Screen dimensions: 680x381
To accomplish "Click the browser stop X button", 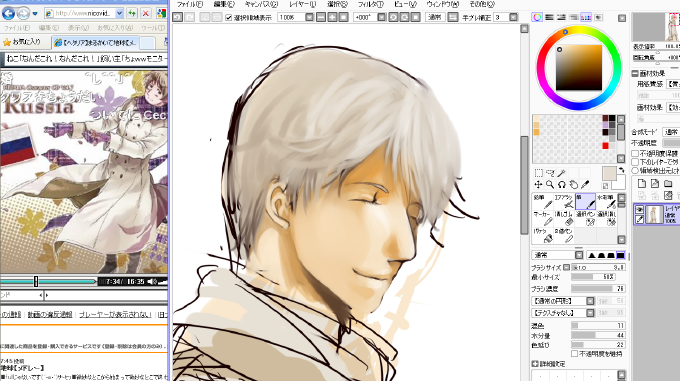I will (x=145, y=13).
